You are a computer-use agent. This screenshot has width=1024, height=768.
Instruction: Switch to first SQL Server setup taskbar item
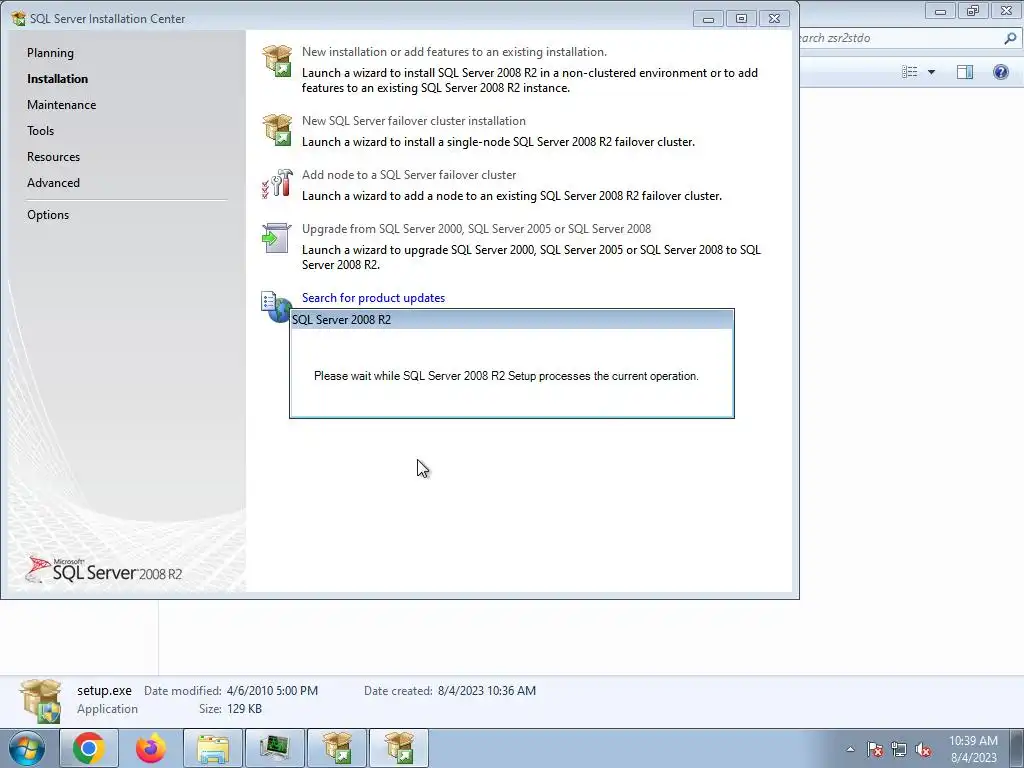coord(337,748)
